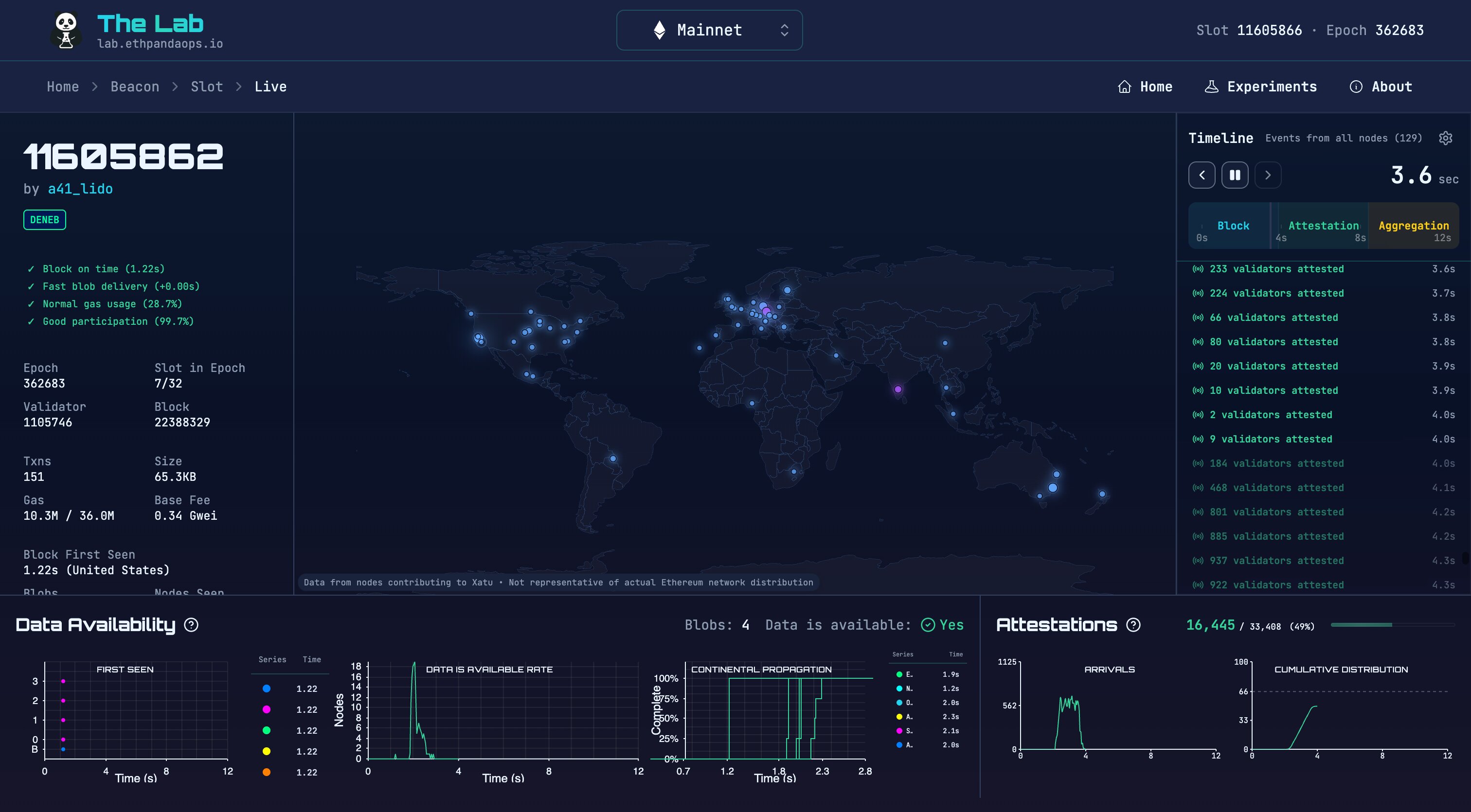This screenshot has width=1471, height=812.
Task: Open the About navigation item
Action: pos(1381,87)
